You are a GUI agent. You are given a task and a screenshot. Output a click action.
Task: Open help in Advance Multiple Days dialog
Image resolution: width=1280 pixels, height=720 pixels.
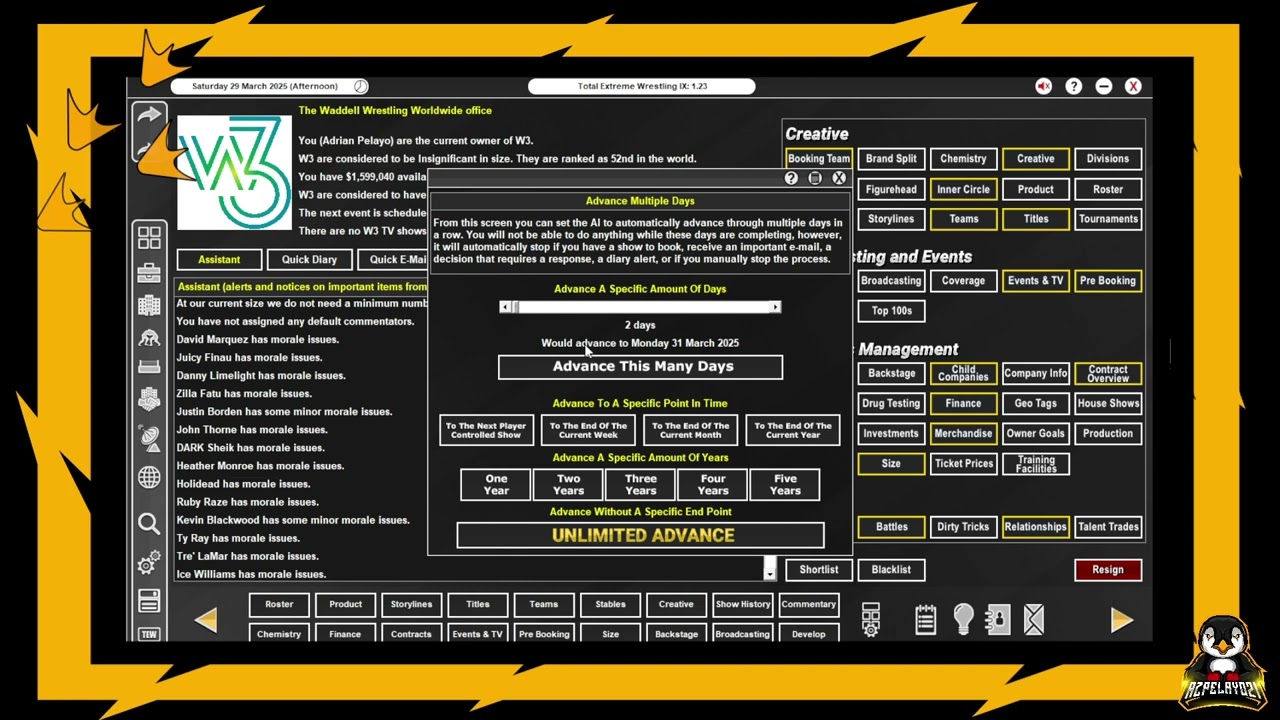(x=791, y=178)
